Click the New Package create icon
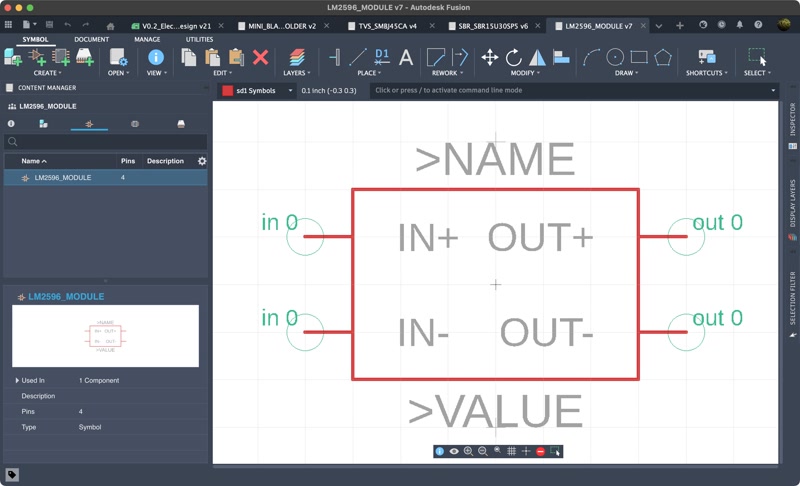800x486 pixels. coord(85,57)
